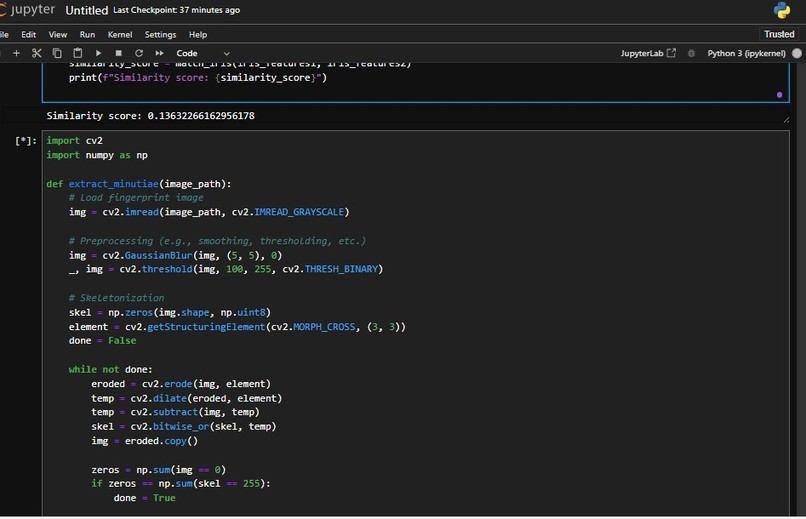Interrupt the kernel with stop icon
This screenshot has height=519, width=806.
(x=119, y=53)
